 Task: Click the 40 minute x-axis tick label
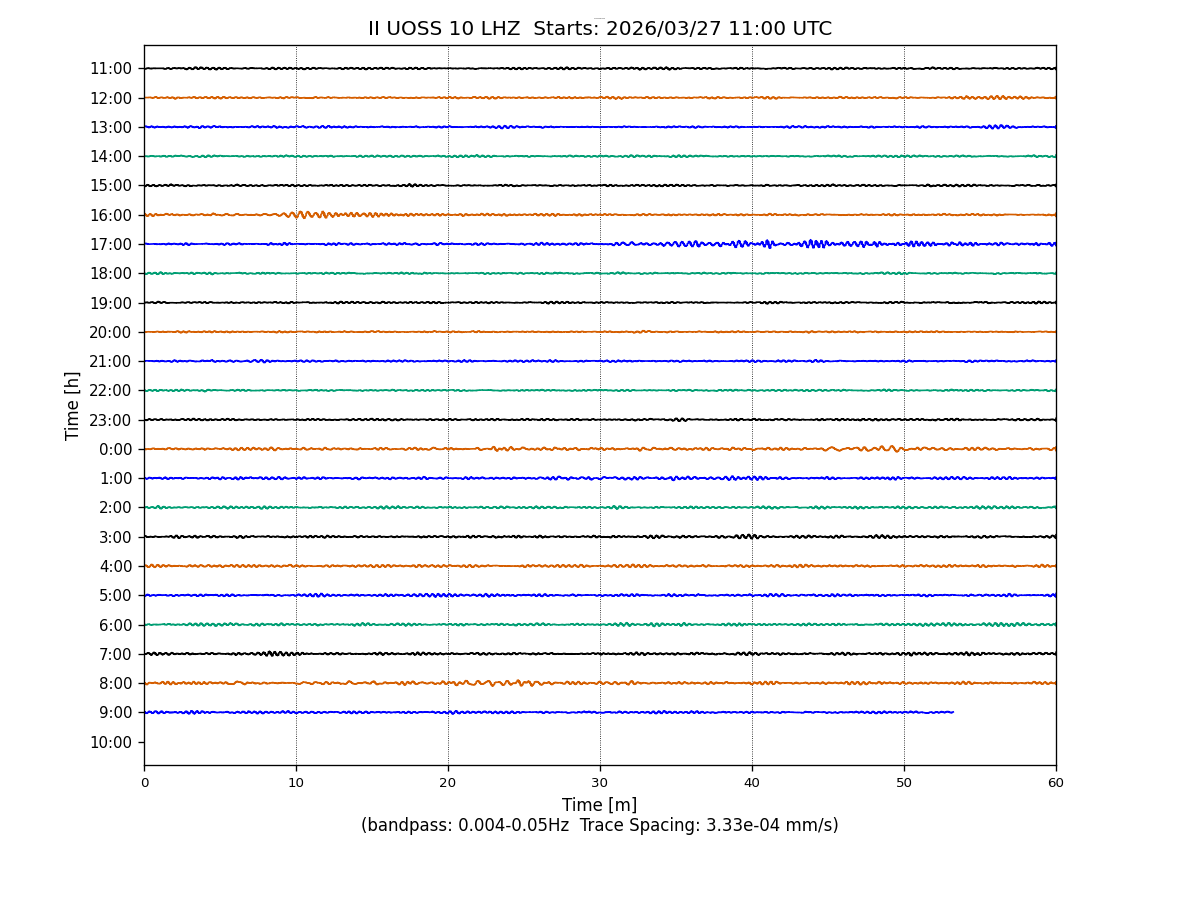coord(752,783)
